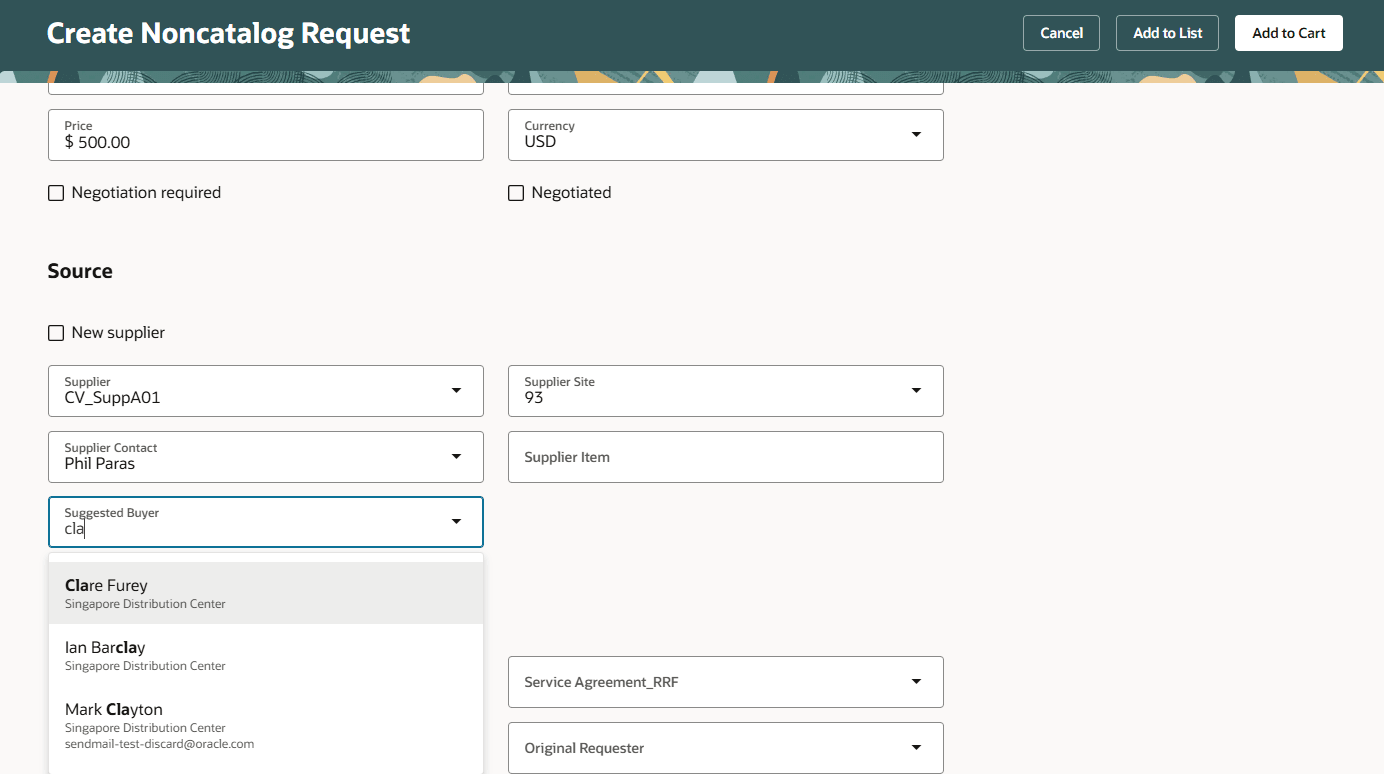
Task: Click the Supplier Item input field
Action: click(725, 456)
